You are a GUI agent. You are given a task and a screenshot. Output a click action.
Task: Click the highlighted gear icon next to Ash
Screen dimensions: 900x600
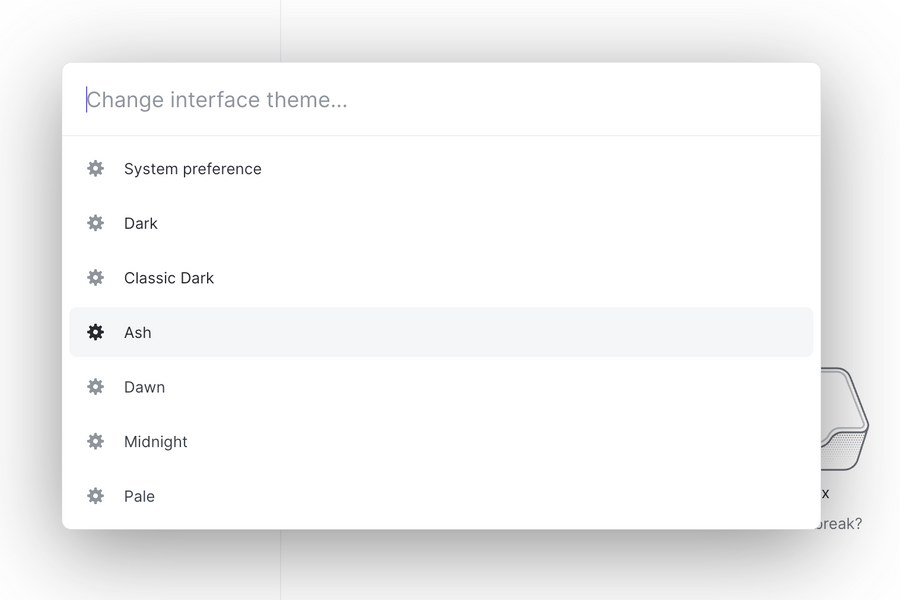point(95,332)
